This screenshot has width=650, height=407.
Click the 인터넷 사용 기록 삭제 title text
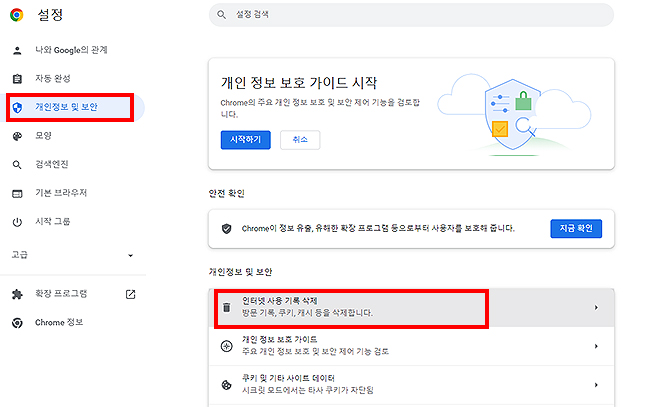coord(280,300)
